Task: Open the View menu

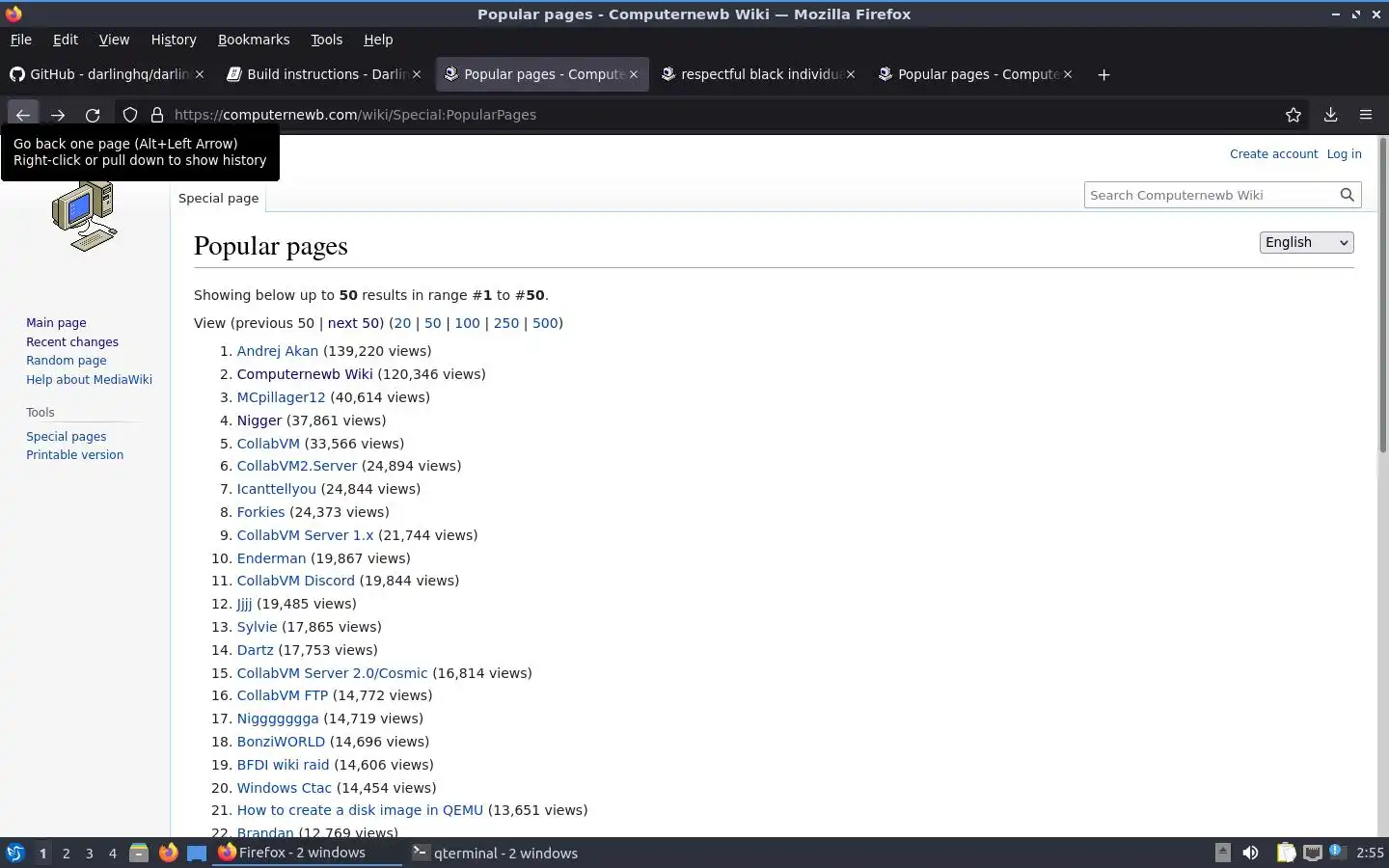Action: click(x=114, y=40)
